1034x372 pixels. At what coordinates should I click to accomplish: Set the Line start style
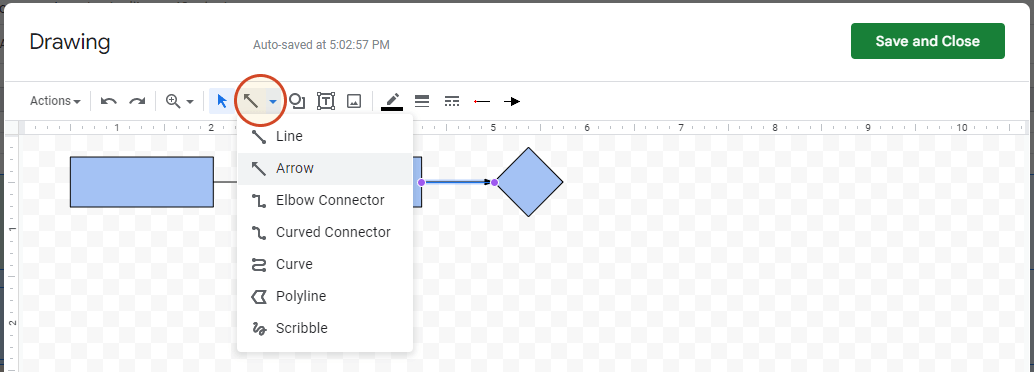tap(482, 101)
